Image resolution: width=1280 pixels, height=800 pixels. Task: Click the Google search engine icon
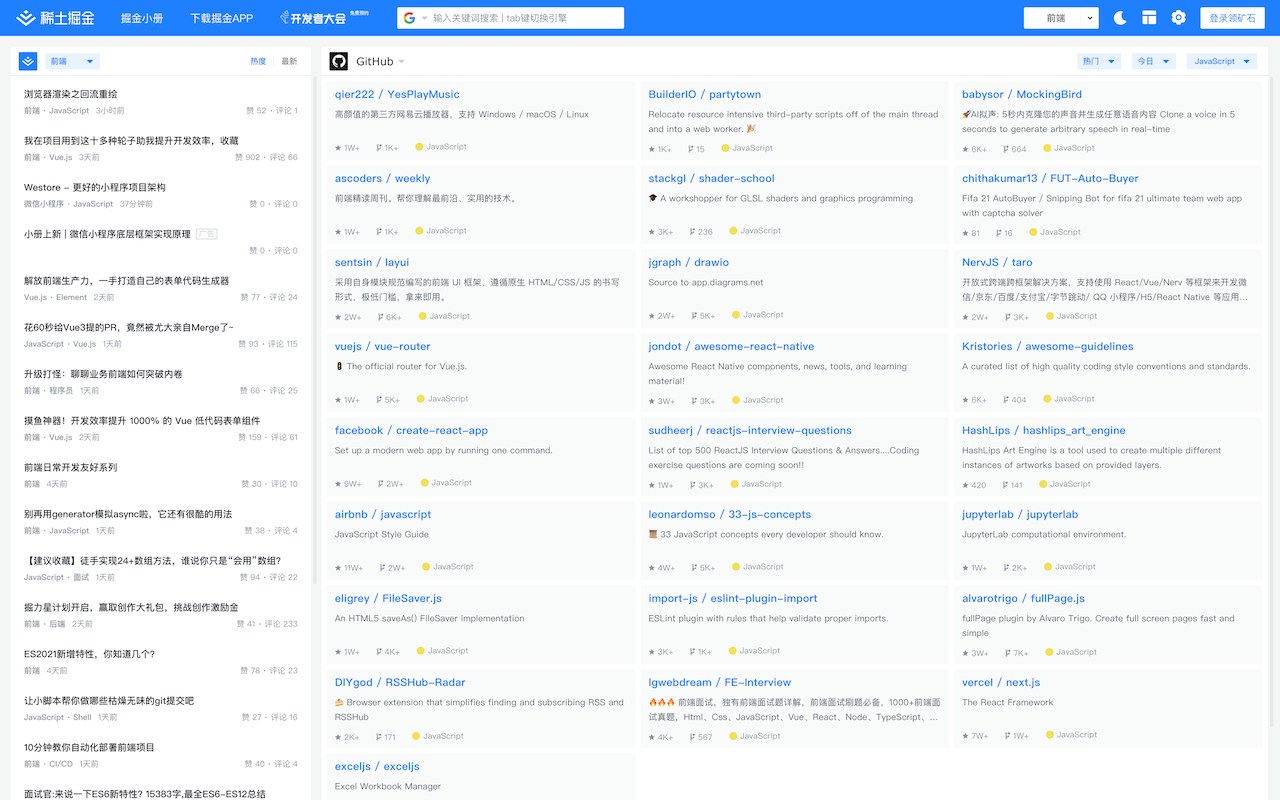(409, 18)
